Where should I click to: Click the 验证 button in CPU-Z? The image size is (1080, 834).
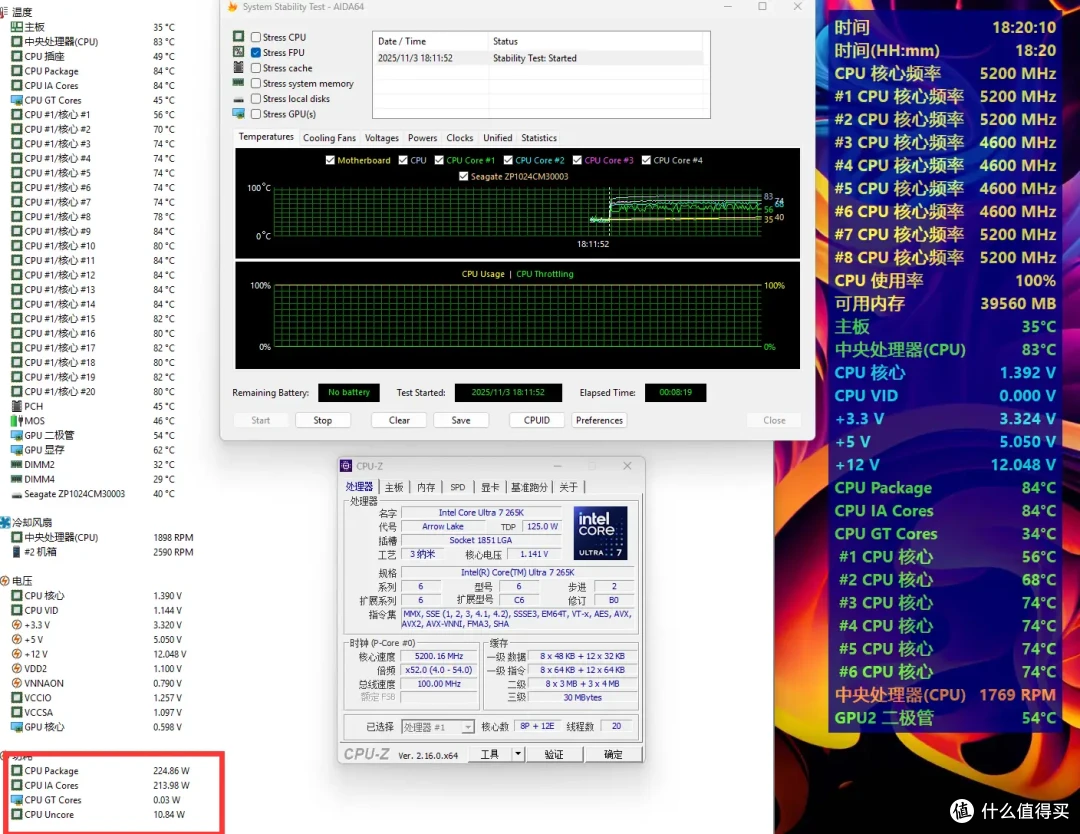point(554,754)
